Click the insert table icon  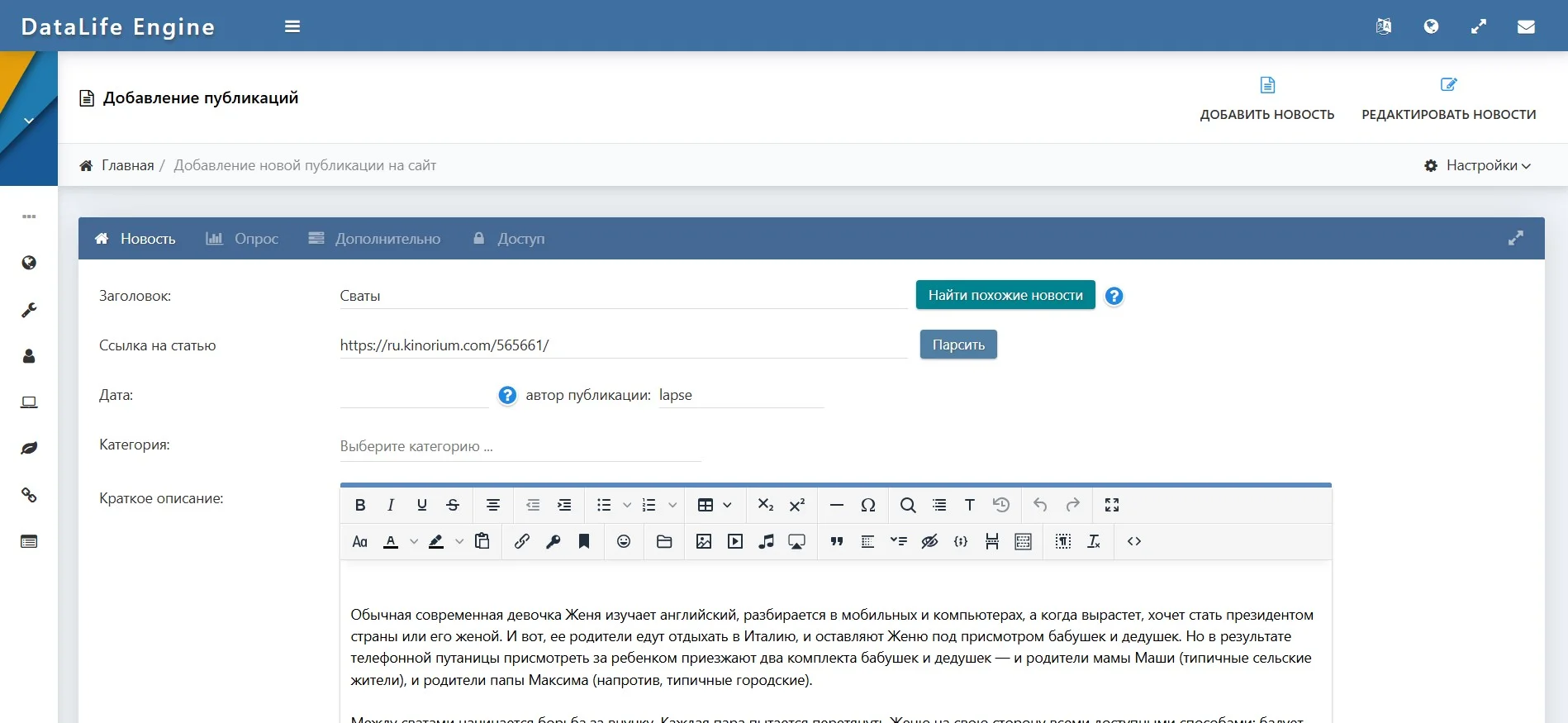click(x=706, y=505)
